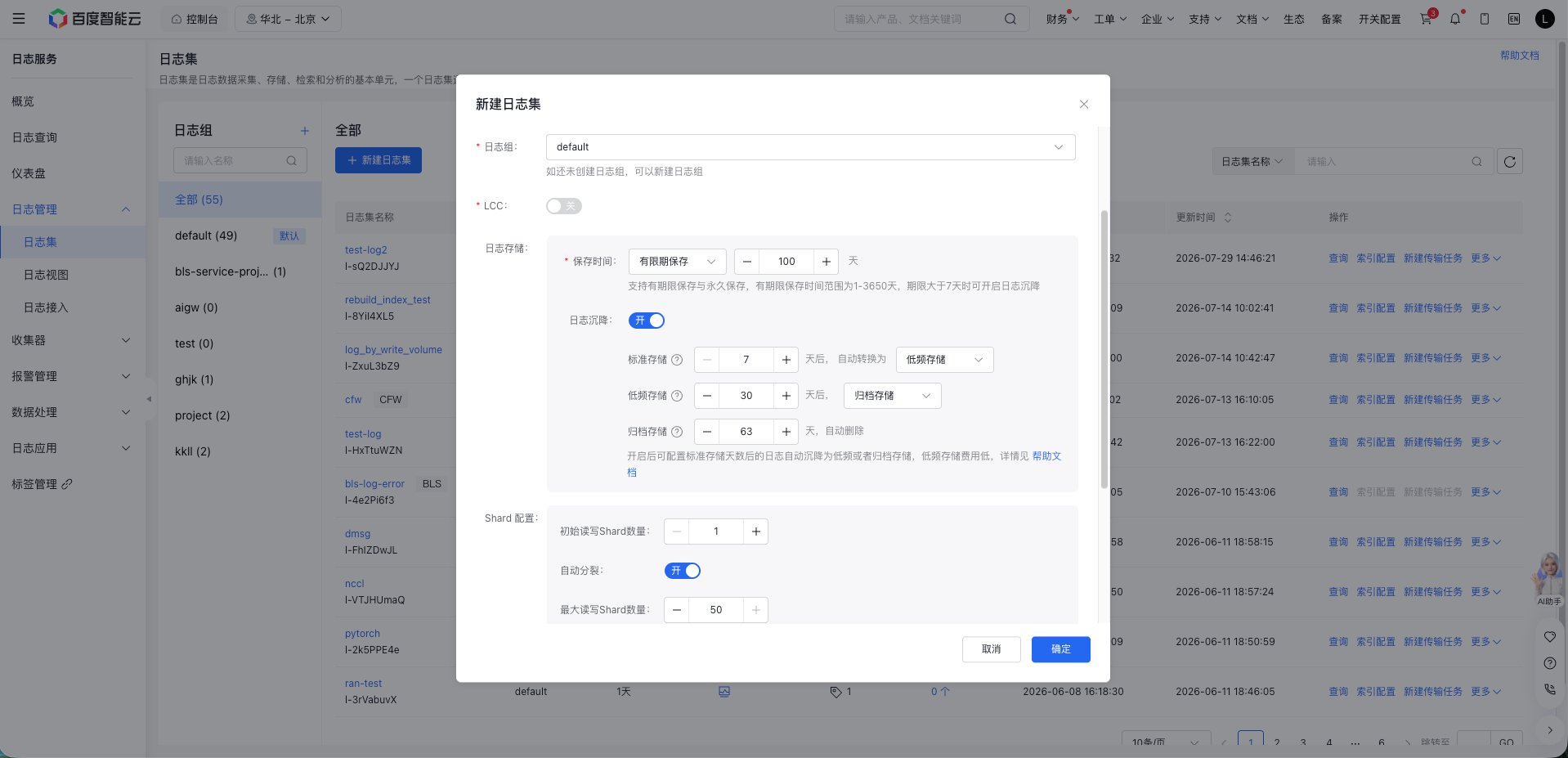The image size is (1568, 758).
Task: Click help icon next to 低频存储 label
Action: pos(677,396)
